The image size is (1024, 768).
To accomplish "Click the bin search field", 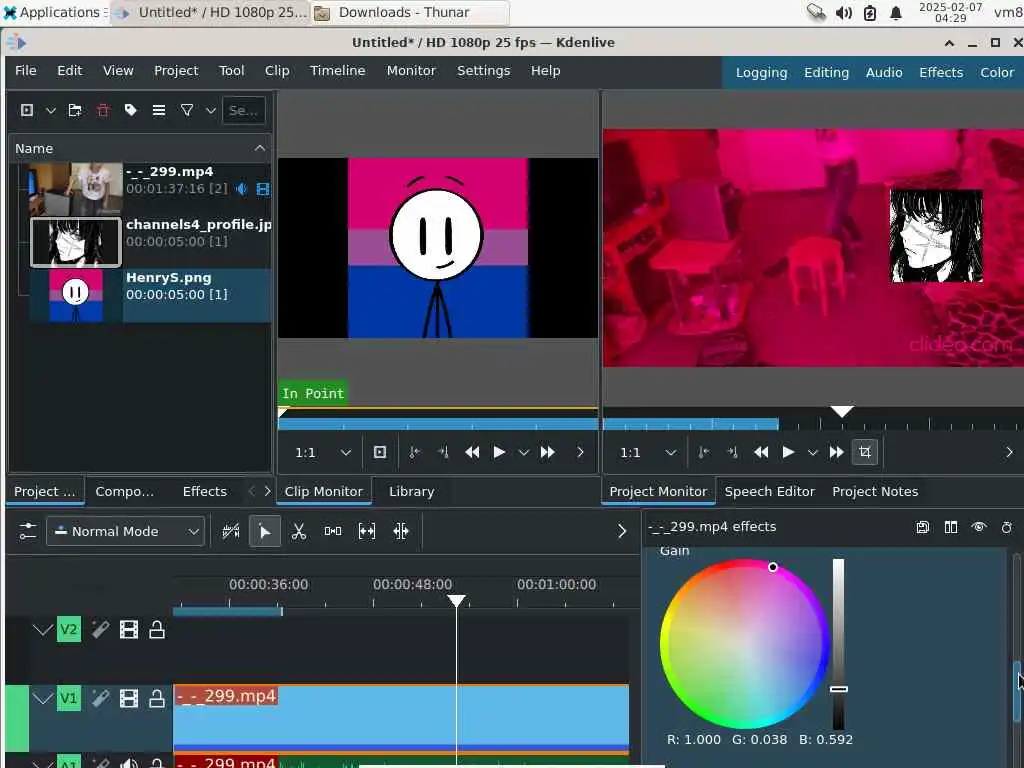I will tap(244, 110).
